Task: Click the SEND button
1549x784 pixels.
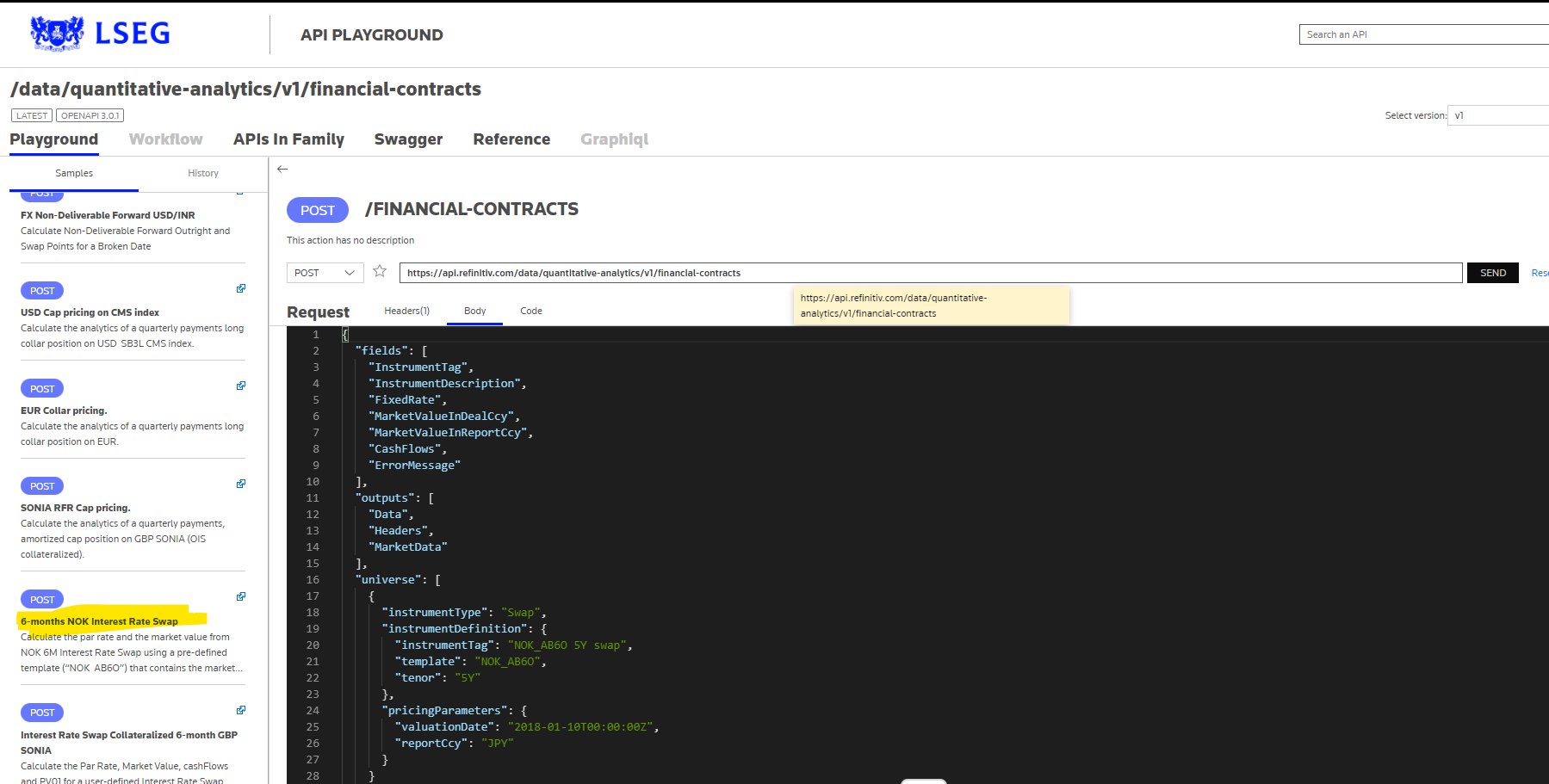Action: pyautogui.click(x=1493, y=273)
